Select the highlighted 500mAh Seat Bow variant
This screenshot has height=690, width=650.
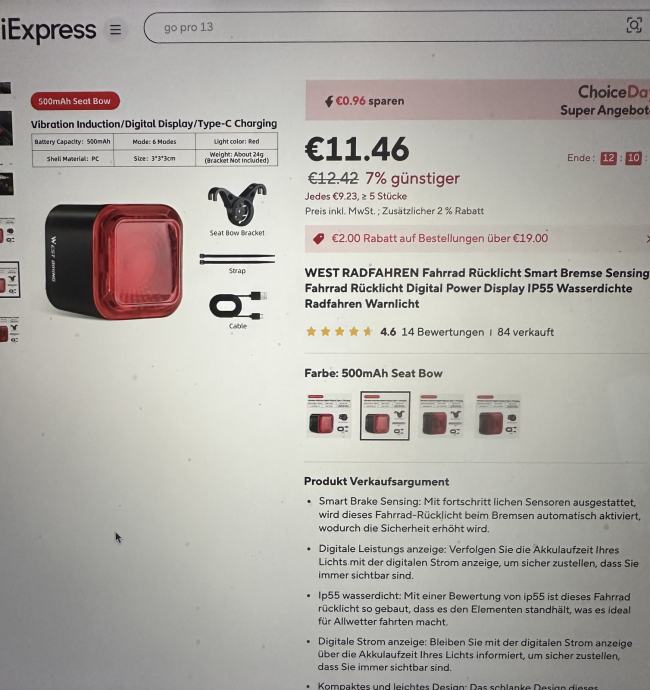coord(385,416)
